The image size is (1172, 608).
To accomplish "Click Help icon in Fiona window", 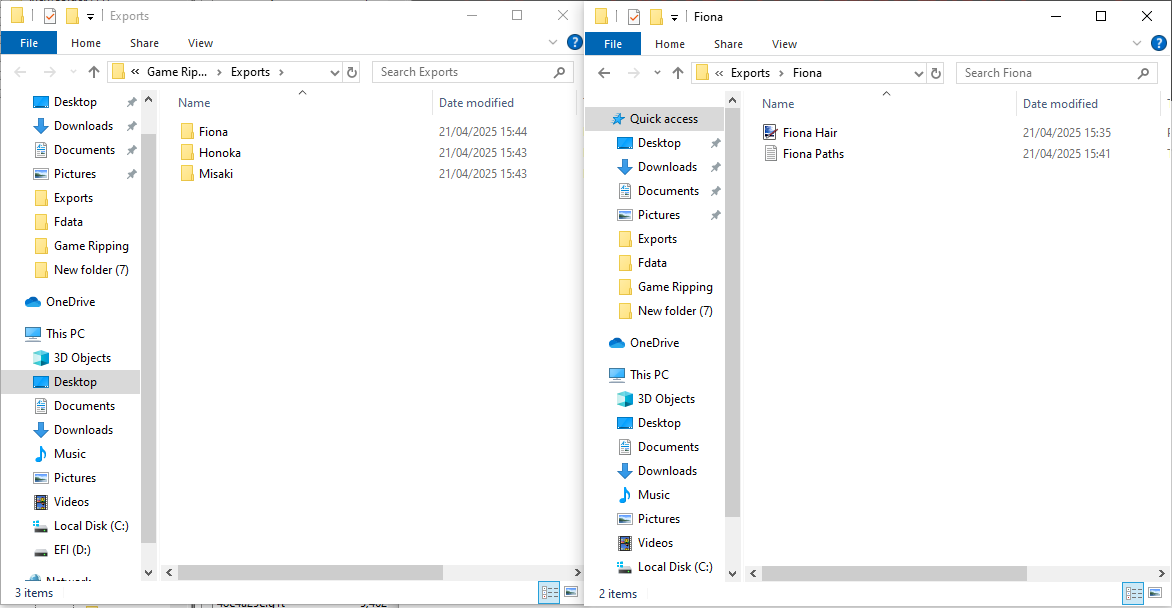I will coord(1159,43).
